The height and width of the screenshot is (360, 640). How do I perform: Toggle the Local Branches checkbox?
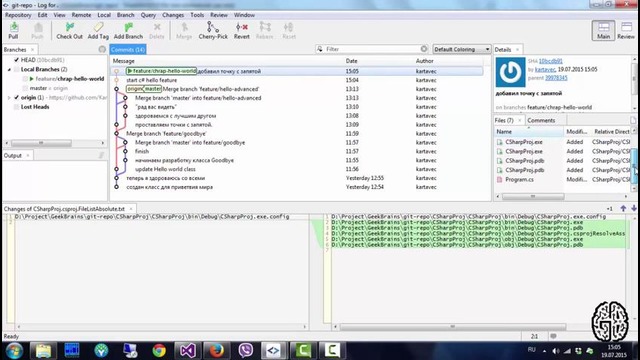(16, 69)
